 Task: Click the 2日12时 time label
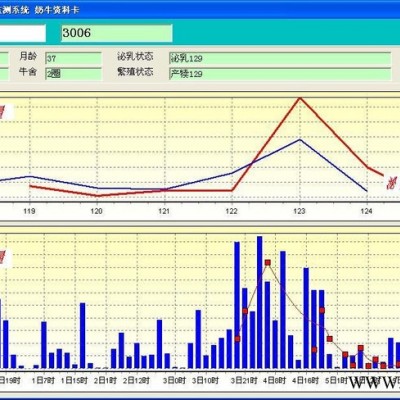[x=136, y=380]
